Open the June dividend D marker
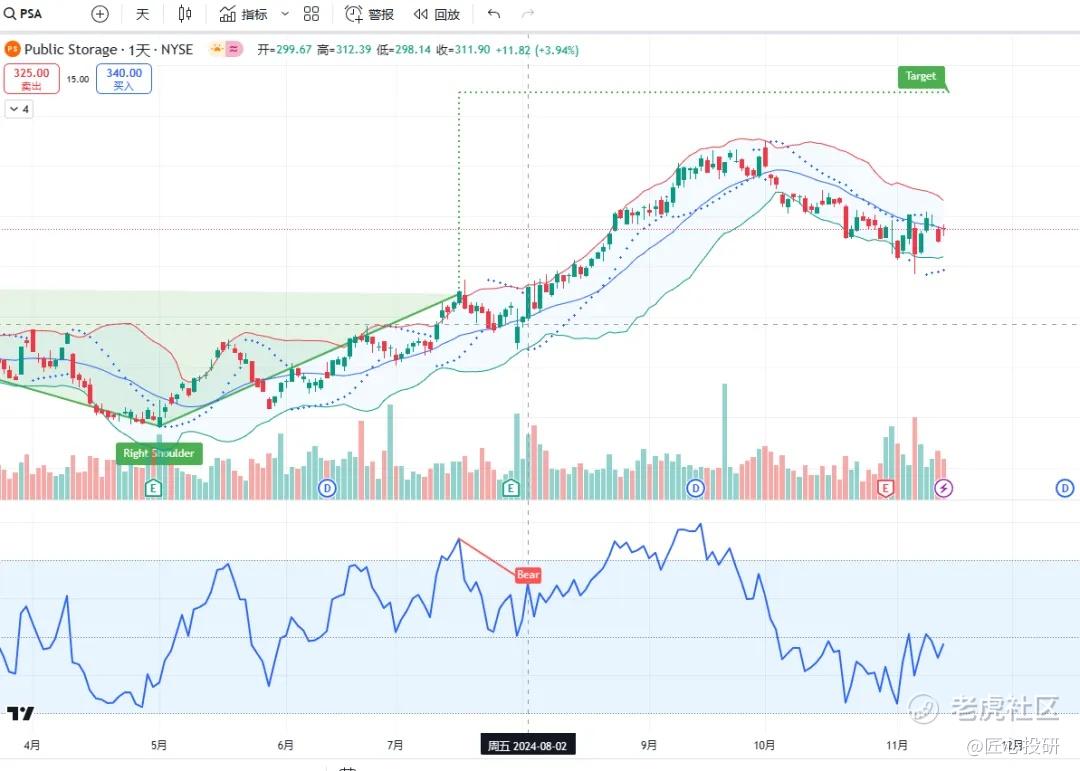1080x771 pixels. (x=326, y=489)
